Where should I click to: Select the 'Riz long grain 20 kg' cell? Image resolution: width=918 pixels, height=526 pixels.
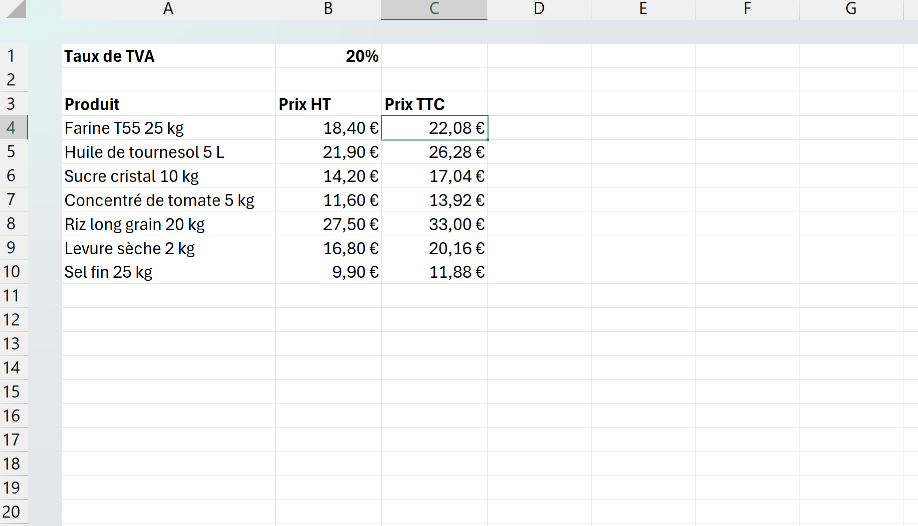(169, 224)
